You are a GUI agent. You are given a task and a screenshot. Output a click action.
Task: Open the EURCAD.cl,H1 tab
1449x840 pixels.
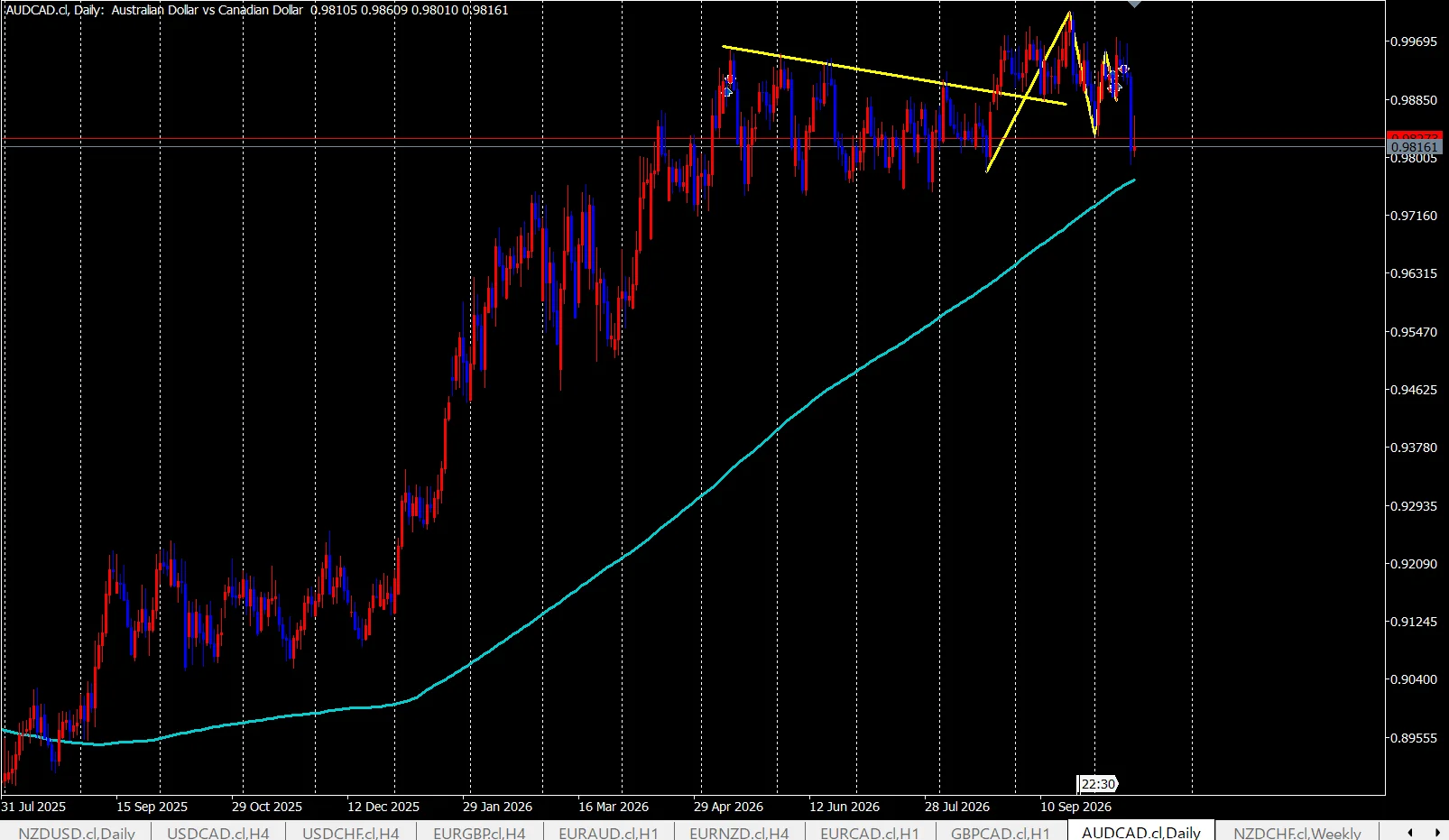click(869, 832)
